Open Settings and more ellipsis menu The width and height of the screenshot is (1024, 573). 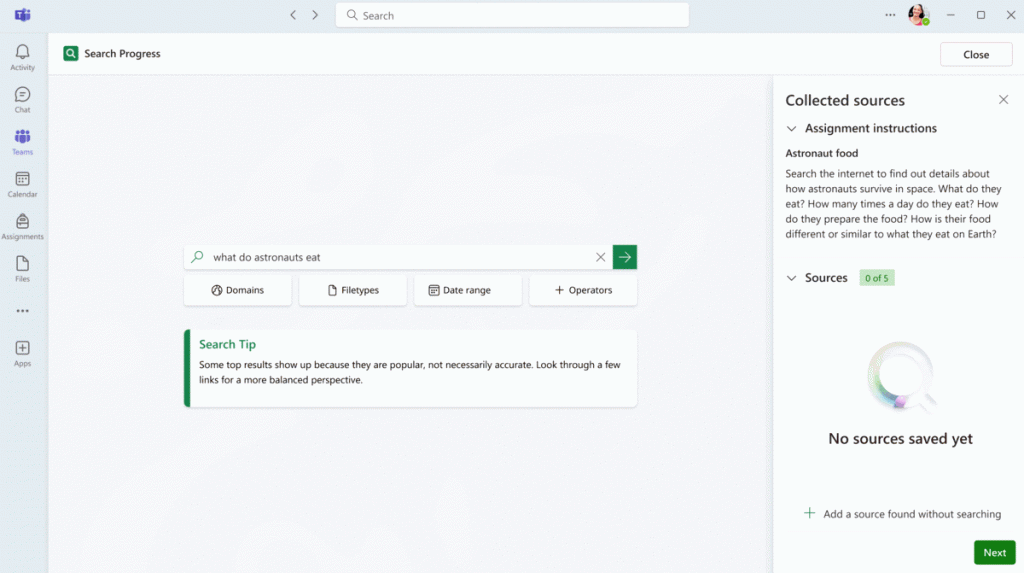(x=890, y=15)
